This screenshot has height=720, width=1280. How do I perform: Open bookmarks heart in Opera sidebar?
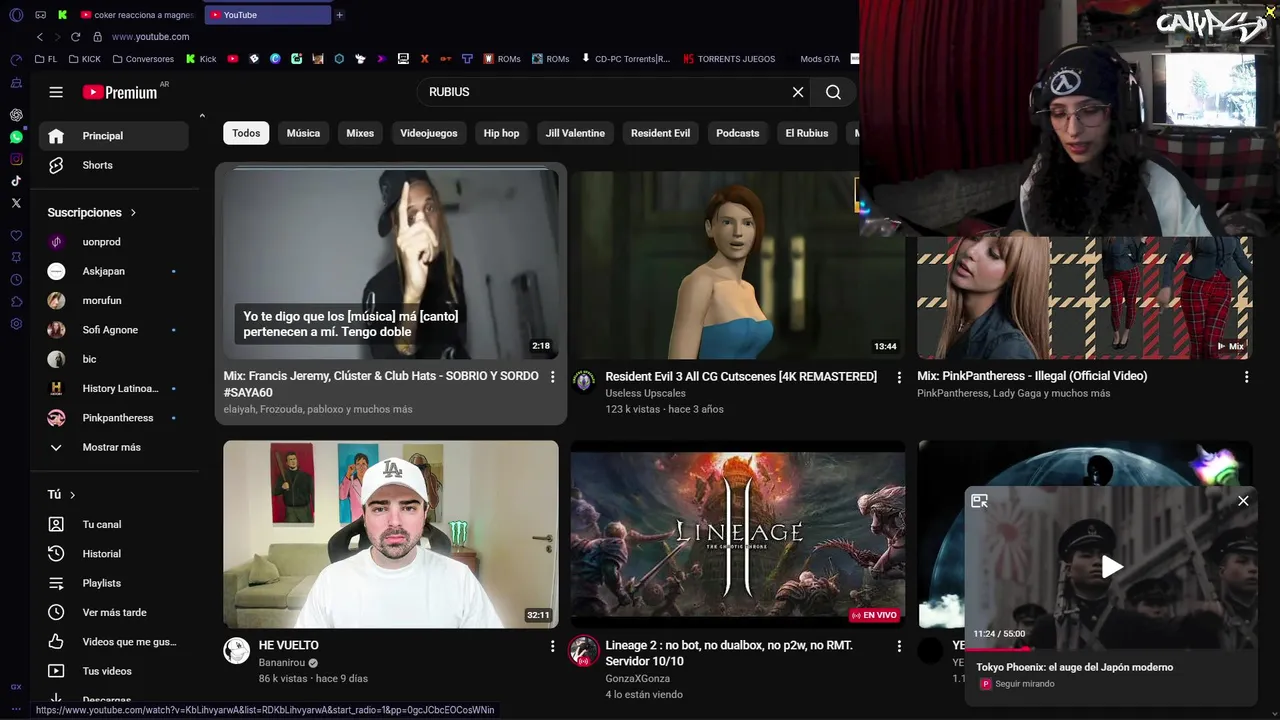click(x=16, y=236)
